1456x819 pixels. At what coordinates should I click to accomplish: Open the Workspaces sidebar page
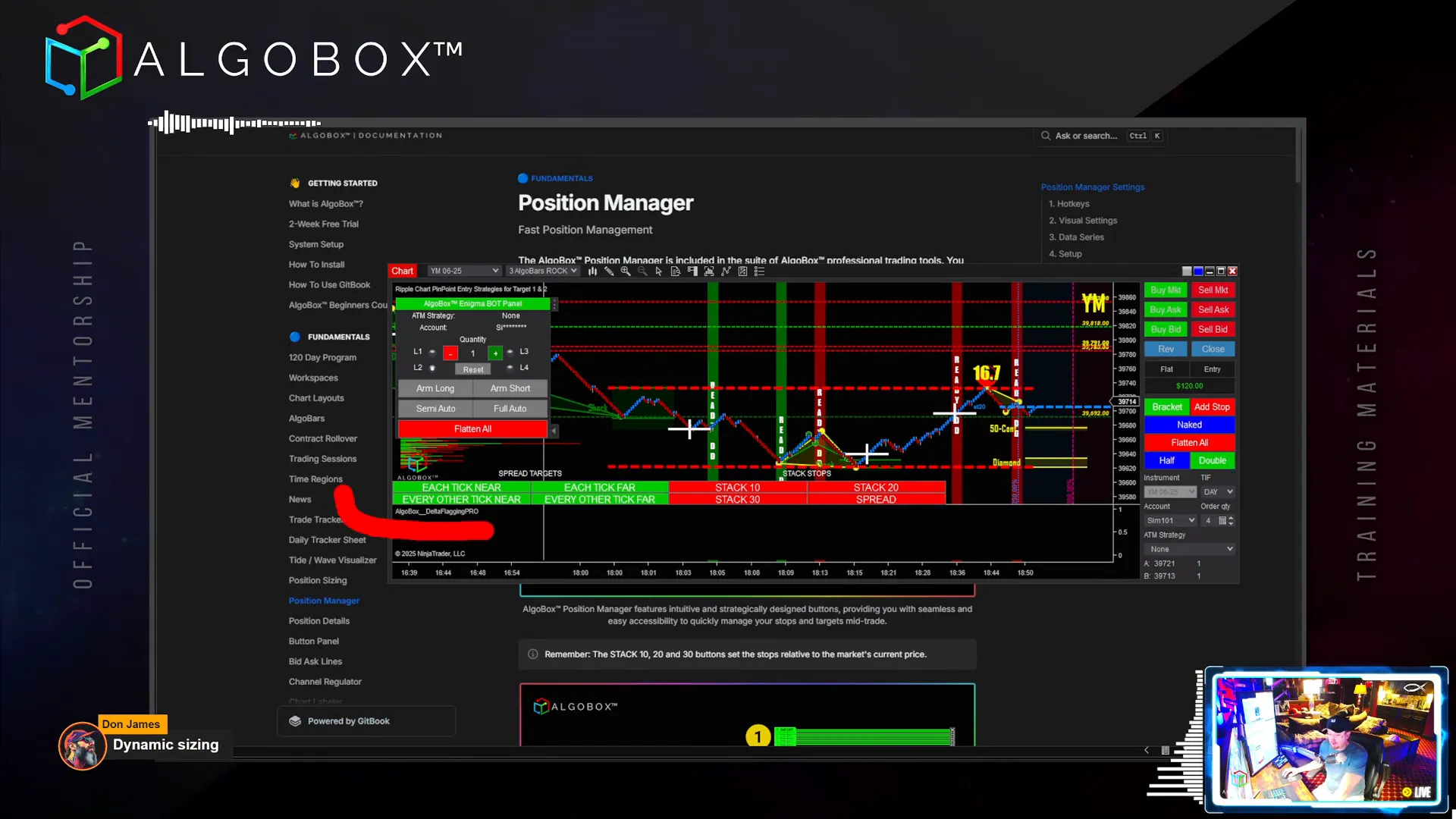[x=313, y=378]
